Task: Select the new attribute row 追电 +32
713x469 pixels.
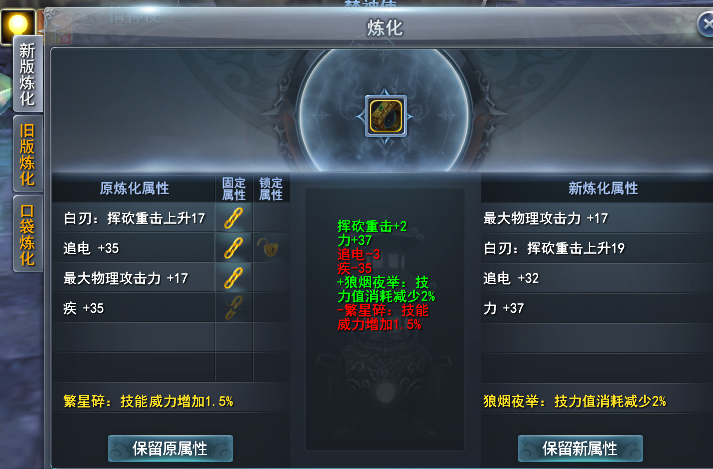Action: click(597, 278)
